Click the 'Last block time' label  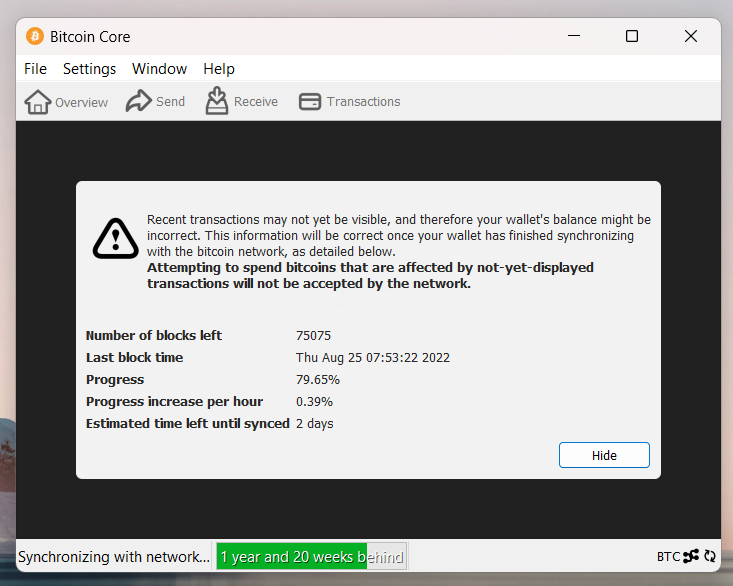(135, 357)
